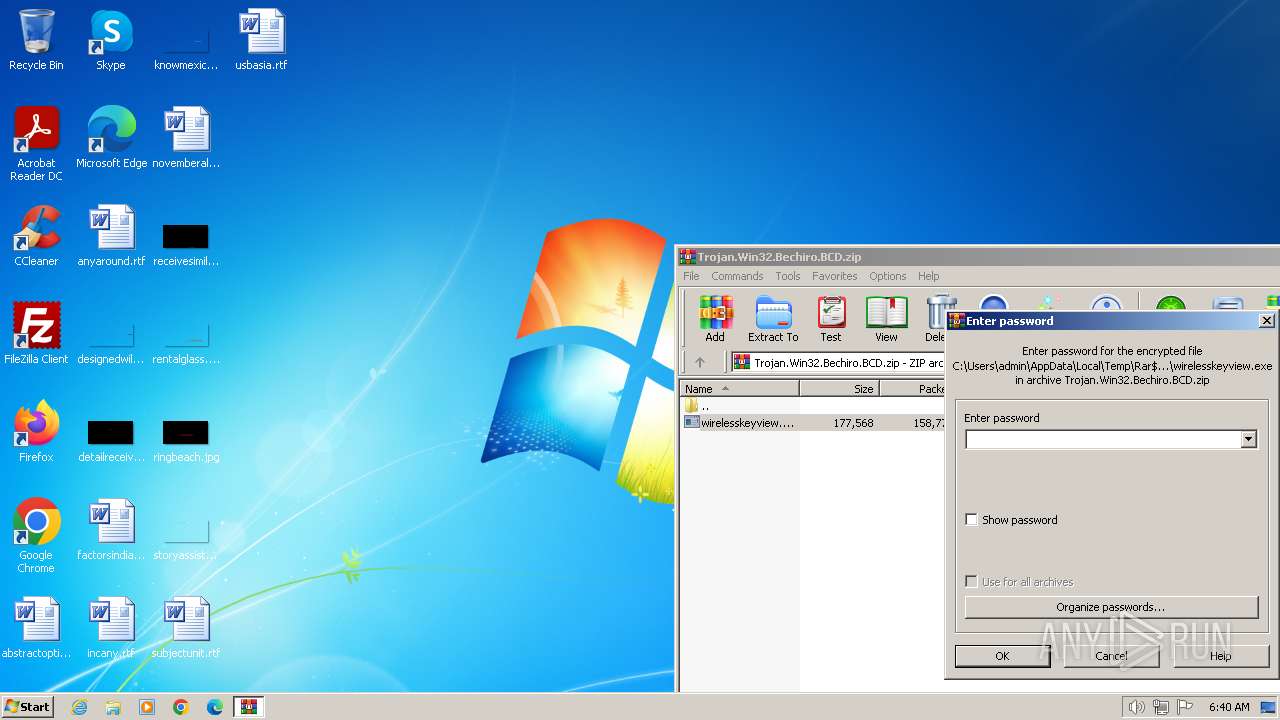Open ringbeach.jpg image file
The height and width of the screenshot is (720, 1280).
click(x=186, y=439)
